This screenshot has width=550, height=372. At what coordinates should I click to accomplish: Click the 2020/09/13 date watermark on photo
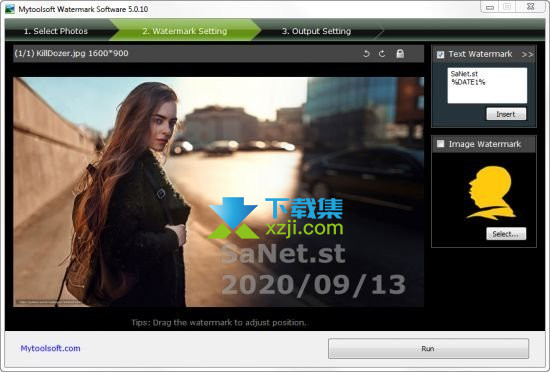(313, 284)
